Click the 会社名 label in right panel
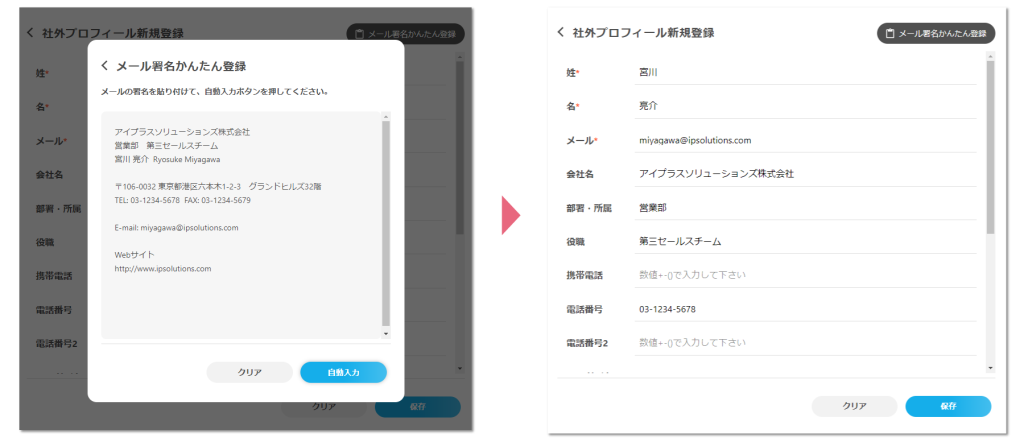Viewport: 1024px width, 438px height. (580, 174)
